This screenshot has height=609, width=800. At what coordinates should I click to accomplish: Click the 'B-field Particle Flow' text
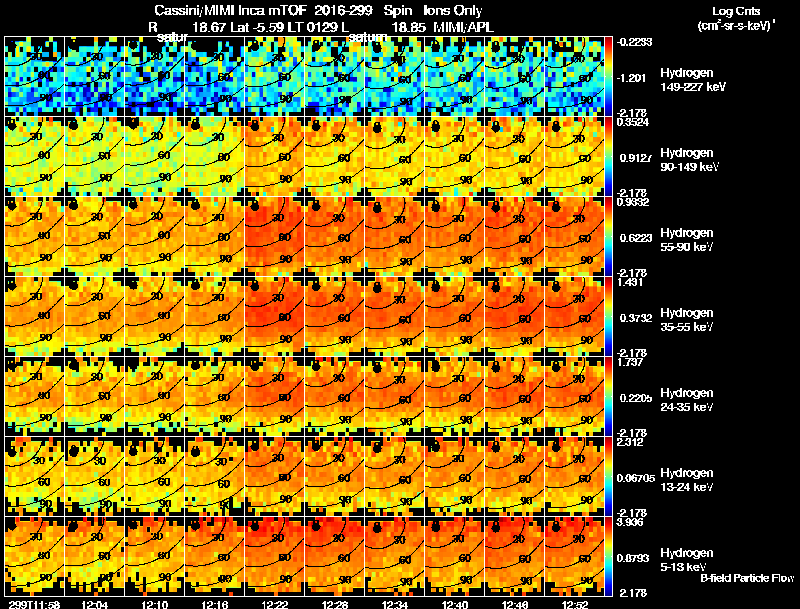coord(747,578)
